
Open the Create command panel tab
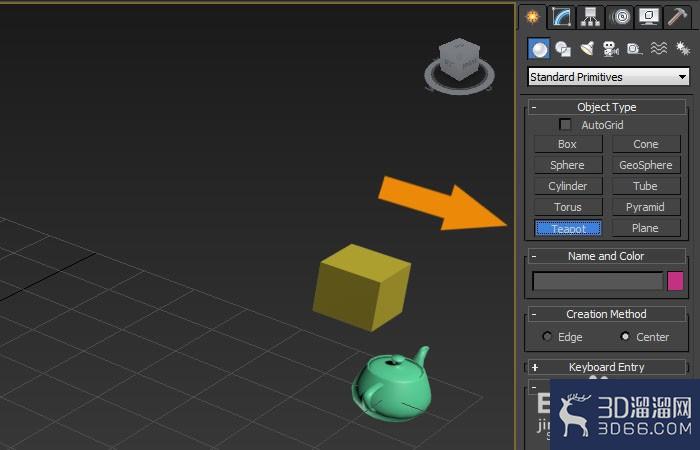pyautogui.click(x=533, y=17)
